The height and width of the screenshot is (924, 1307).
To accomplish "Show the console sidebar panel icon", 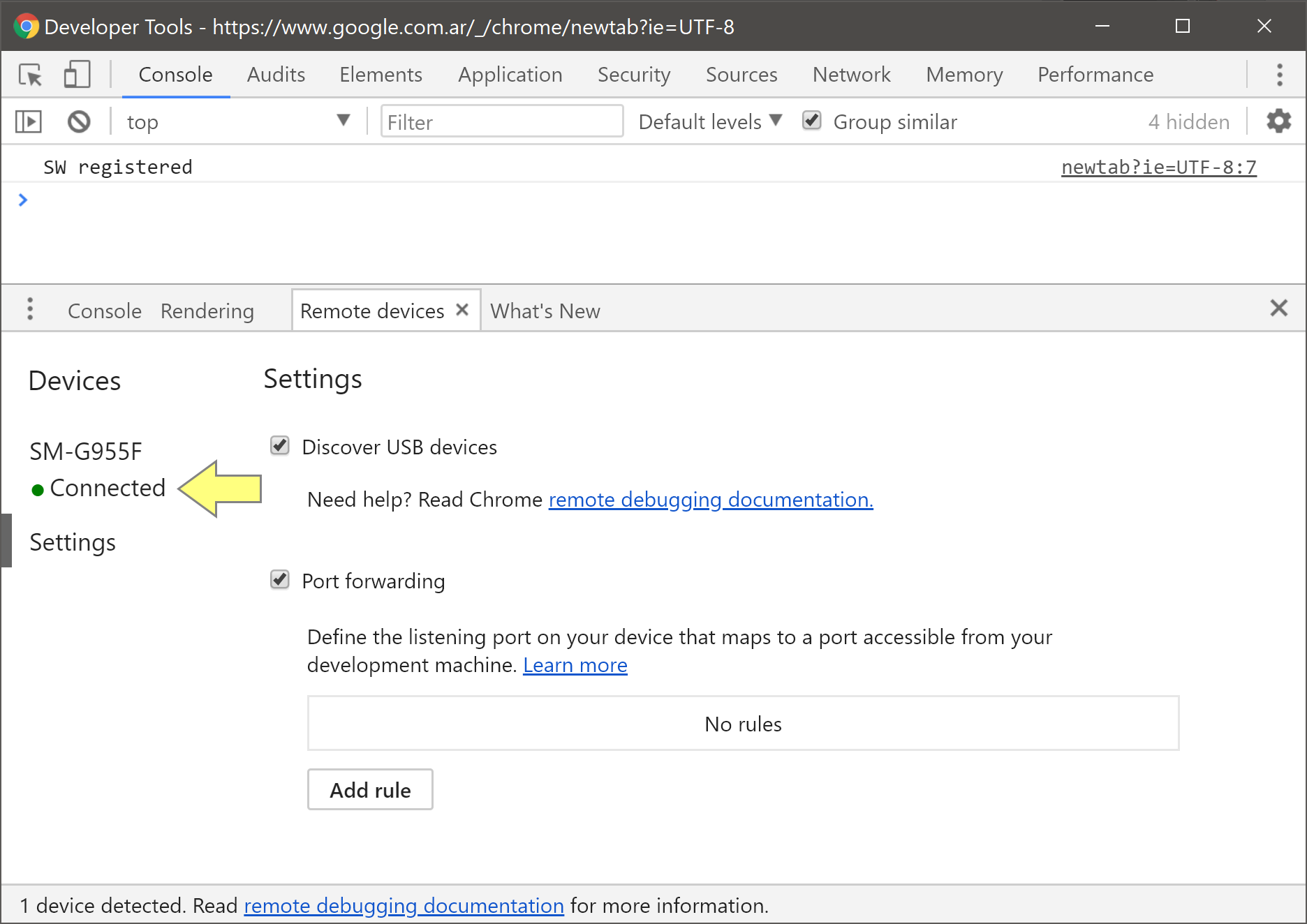I will (29, 122).
